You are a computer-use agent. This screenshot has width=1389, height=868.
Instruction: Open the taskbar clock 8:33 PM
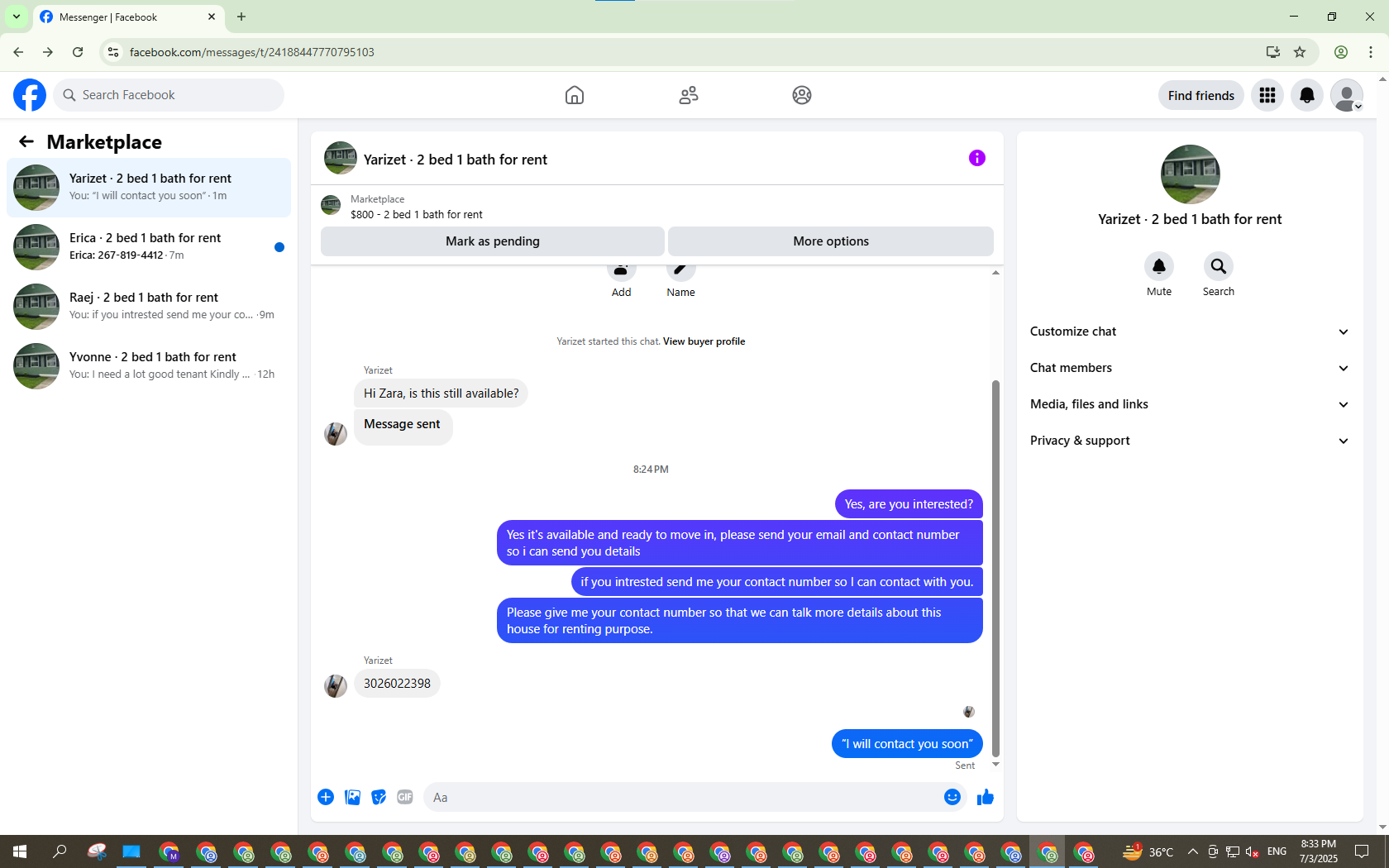click(x=1318, y=851)
